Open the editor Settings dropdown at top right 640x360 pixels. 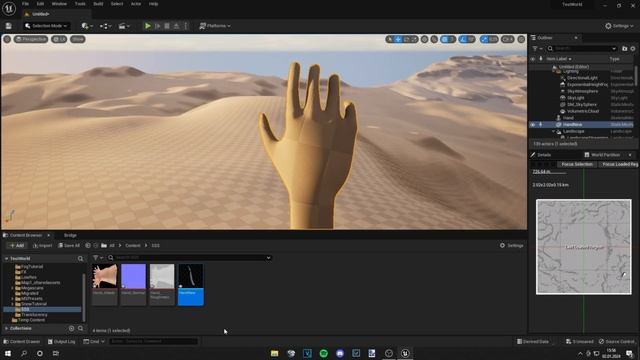[x=619, y=26]
